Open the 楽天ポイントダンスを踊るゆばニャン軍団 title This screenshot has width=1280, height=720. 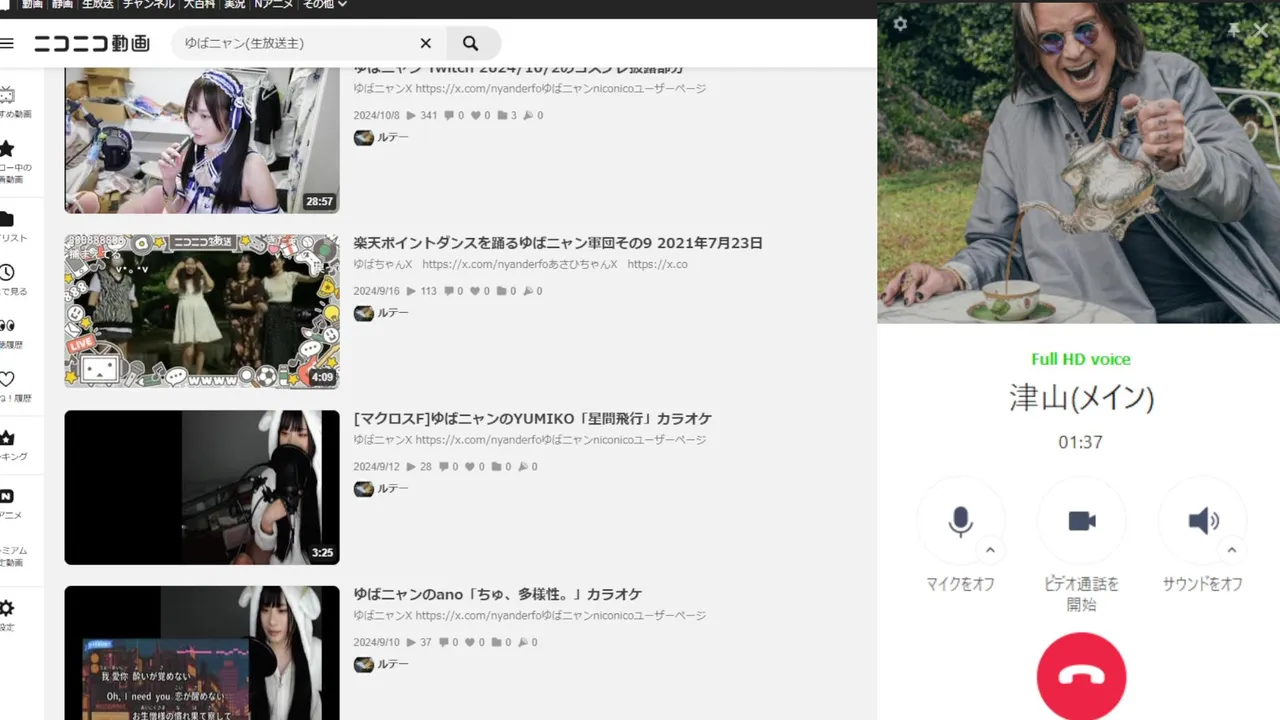coord(558,243)
